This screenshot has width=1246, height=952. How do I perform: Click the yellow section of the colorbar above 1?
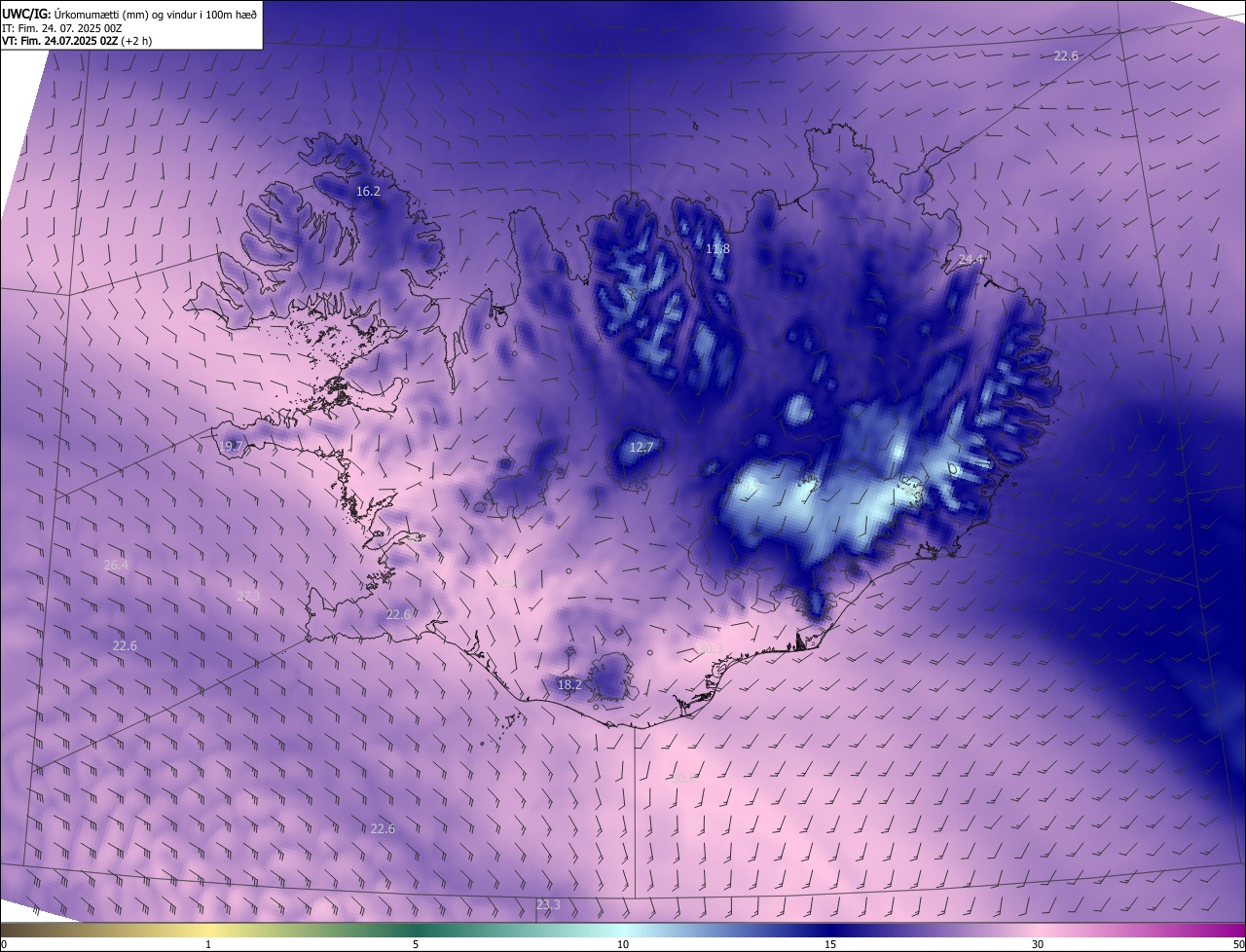(208, 930)
